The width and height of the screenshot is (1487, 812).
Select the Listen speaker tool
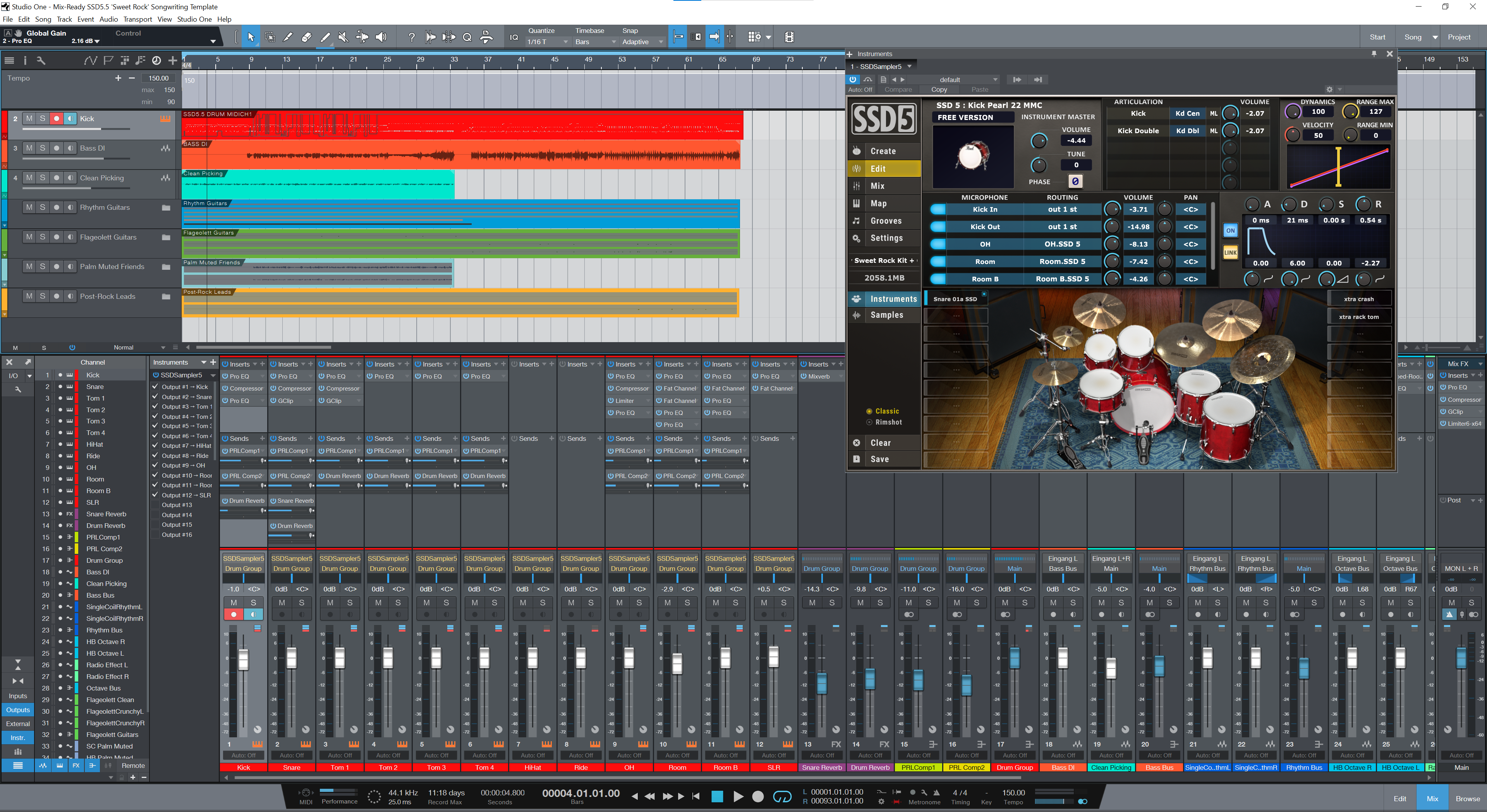[381, 37]
